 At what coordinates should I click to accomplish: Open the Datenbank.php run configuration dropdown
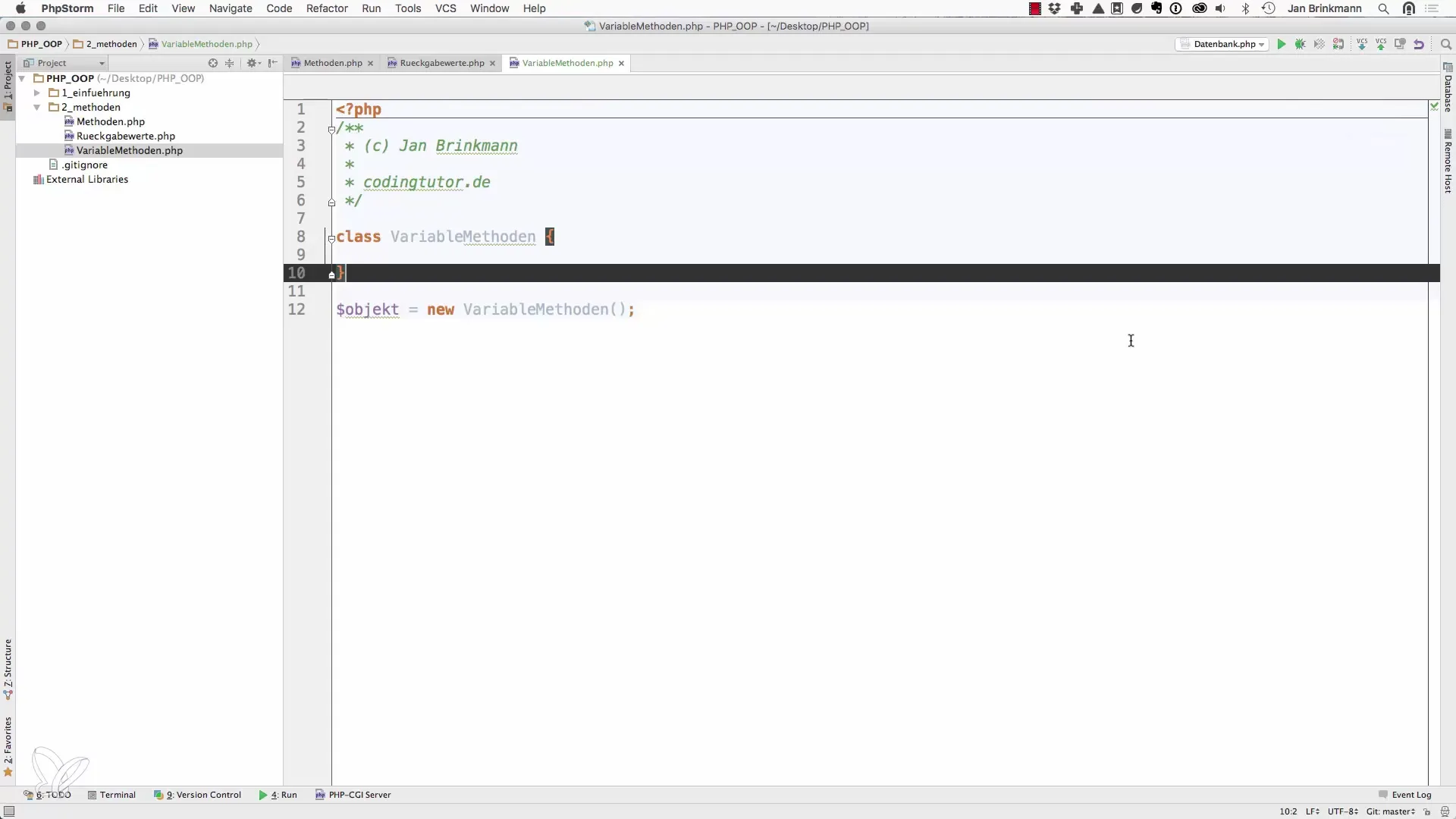(x=1222, y=44)
